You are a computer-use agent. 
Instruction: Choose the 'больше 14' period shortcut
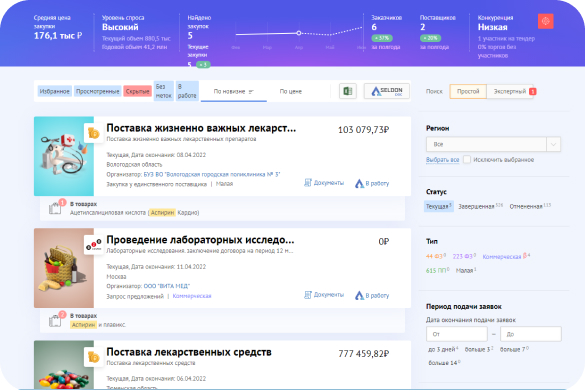click(444, 363)
